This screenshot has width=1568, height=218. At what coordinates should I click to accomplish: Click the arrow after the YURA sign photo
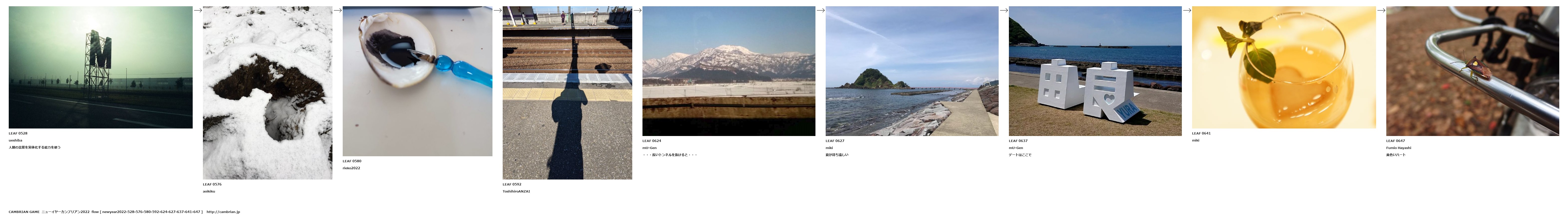pyautogui.click(x=1187, y=10)
